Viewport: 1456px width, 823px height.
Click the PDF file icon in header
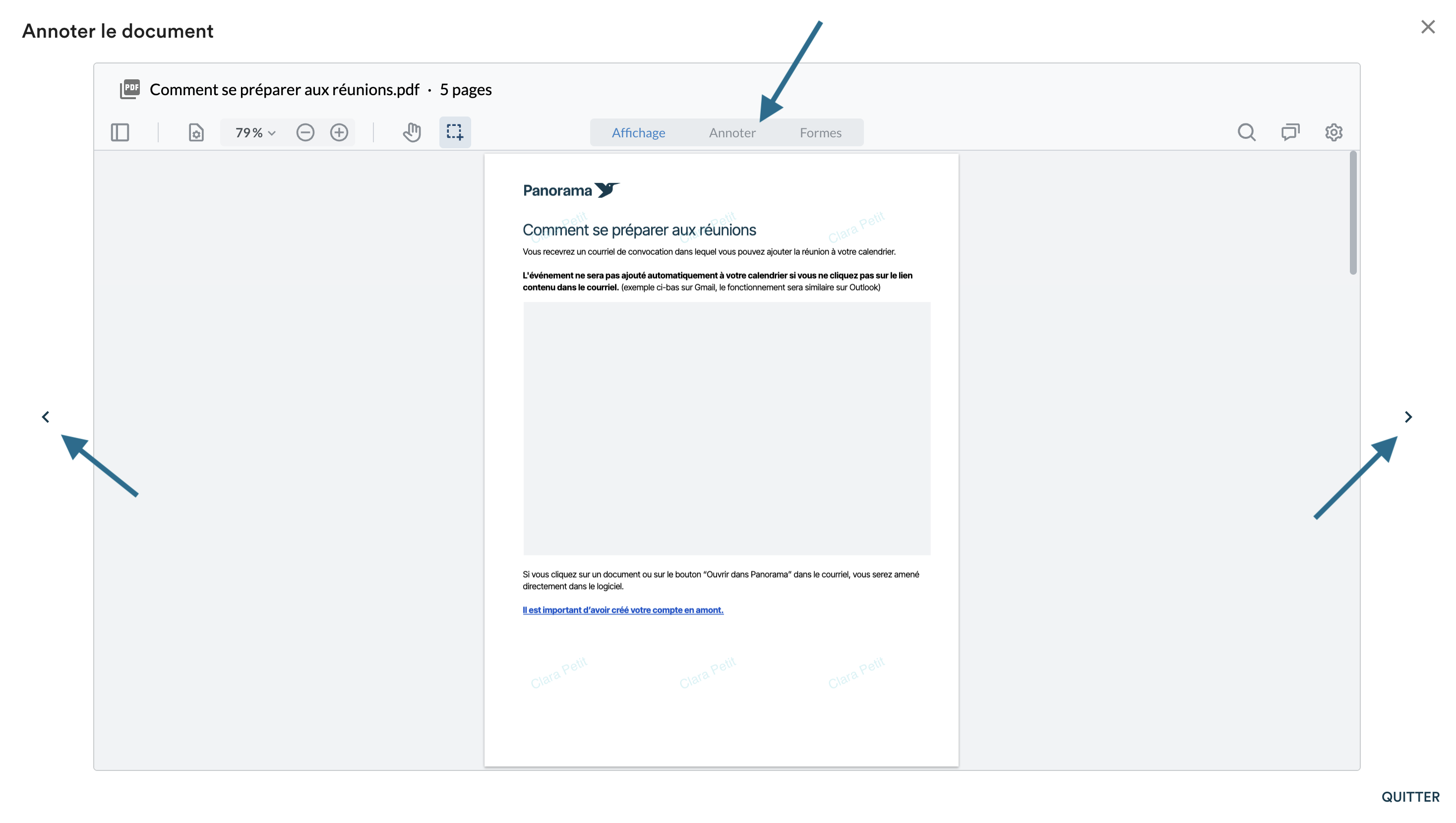[x=130, y=89]
